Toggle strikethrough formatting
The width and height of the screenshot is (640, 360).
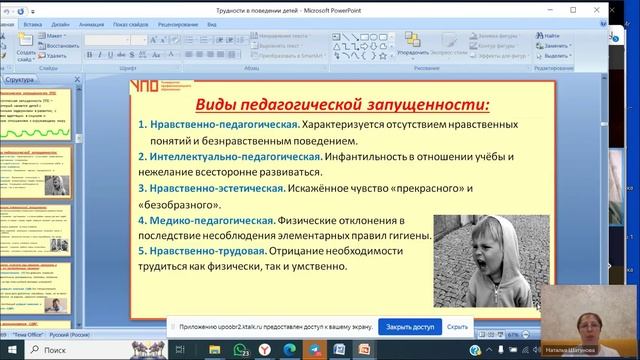click(x=121, y=55)
